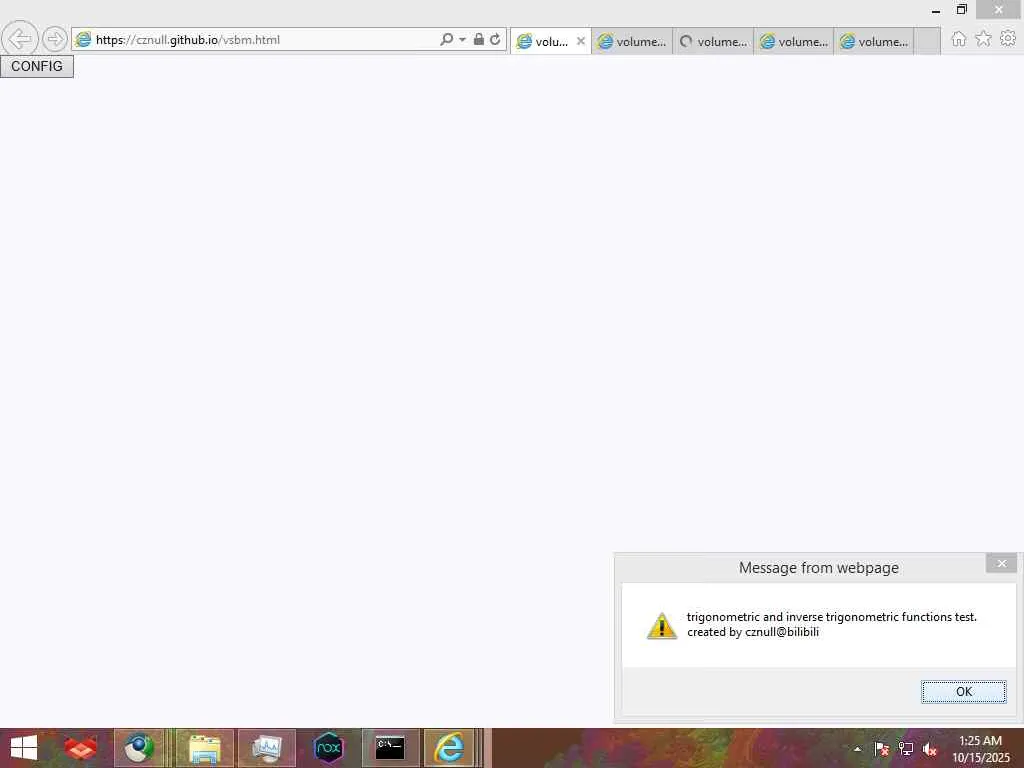Refresh the page with the reload icon

tap(495, 39)
